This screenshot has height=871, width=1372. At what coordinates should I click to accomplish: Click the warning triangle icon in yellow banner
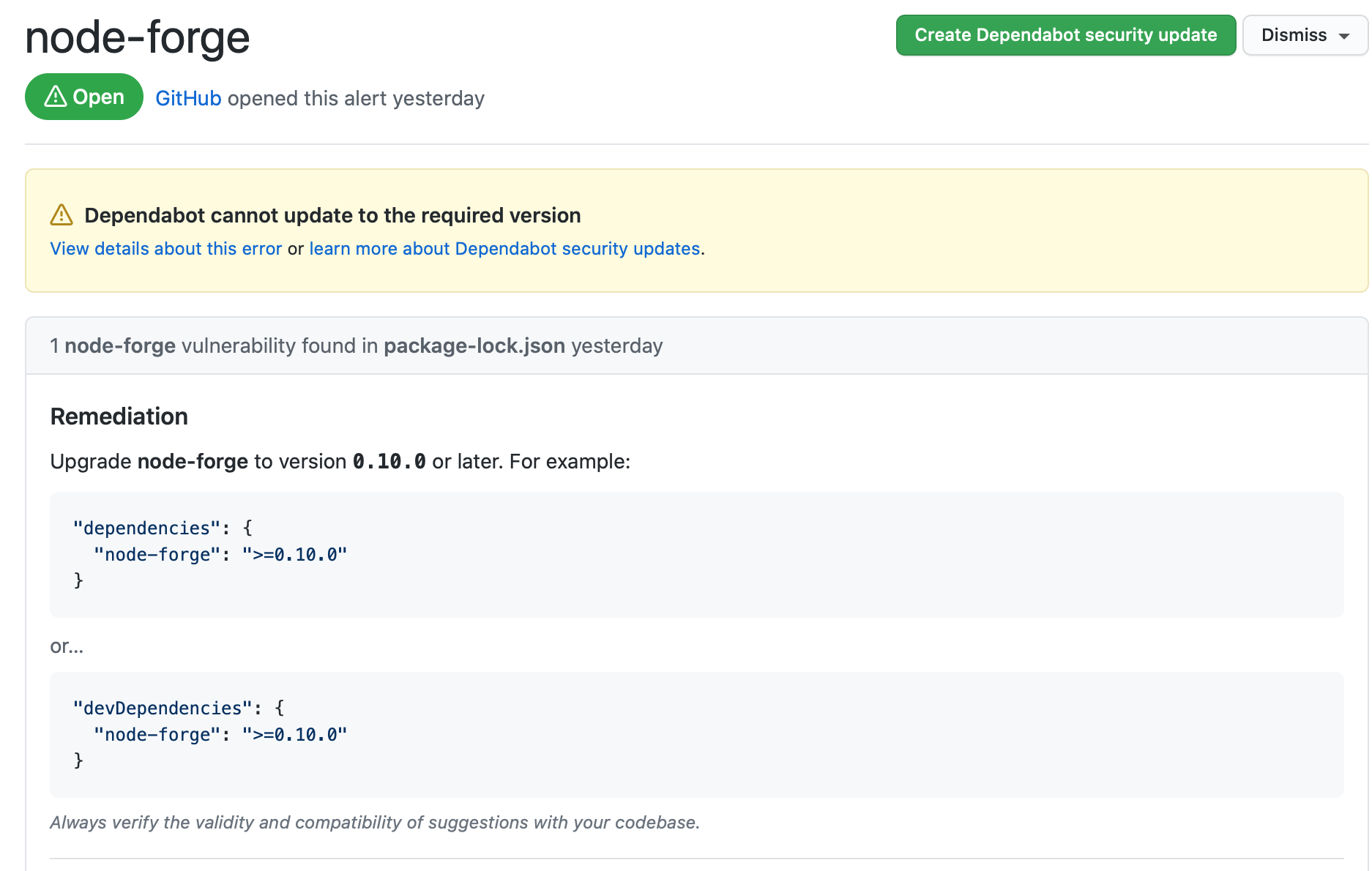61,215
